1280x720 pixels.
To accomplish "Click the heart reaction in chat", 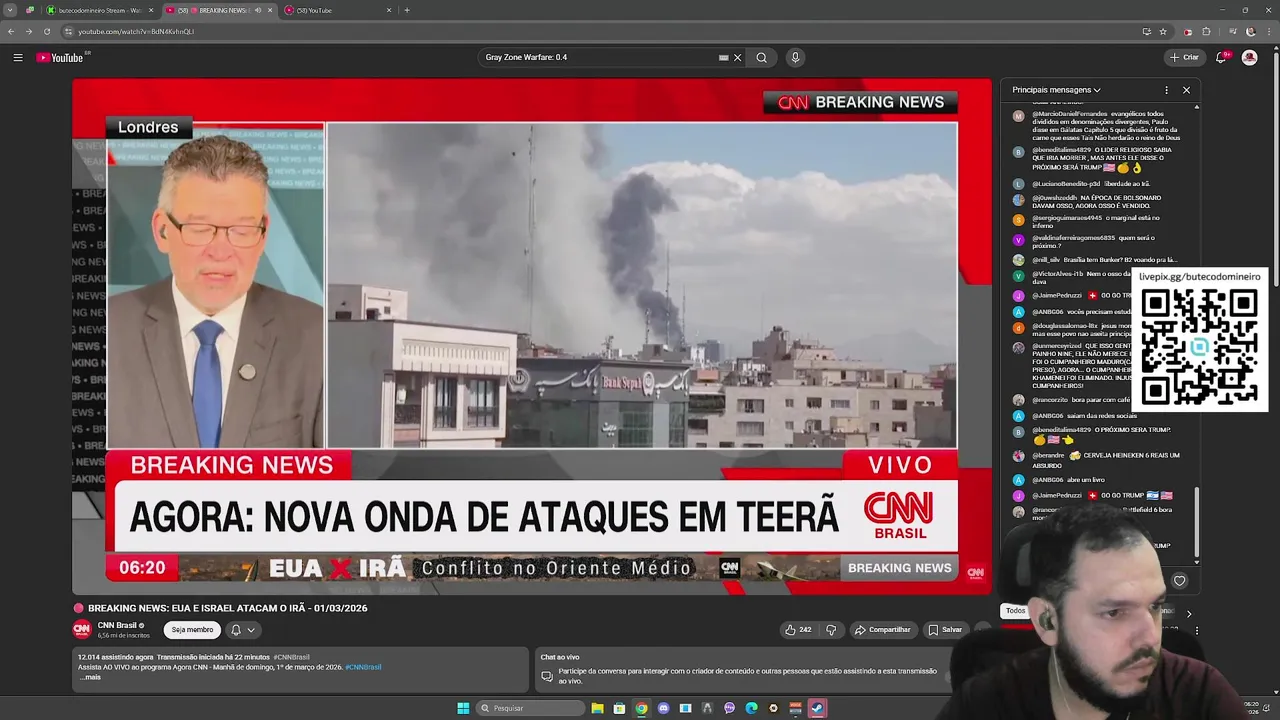I will (x=1179, y=581).
